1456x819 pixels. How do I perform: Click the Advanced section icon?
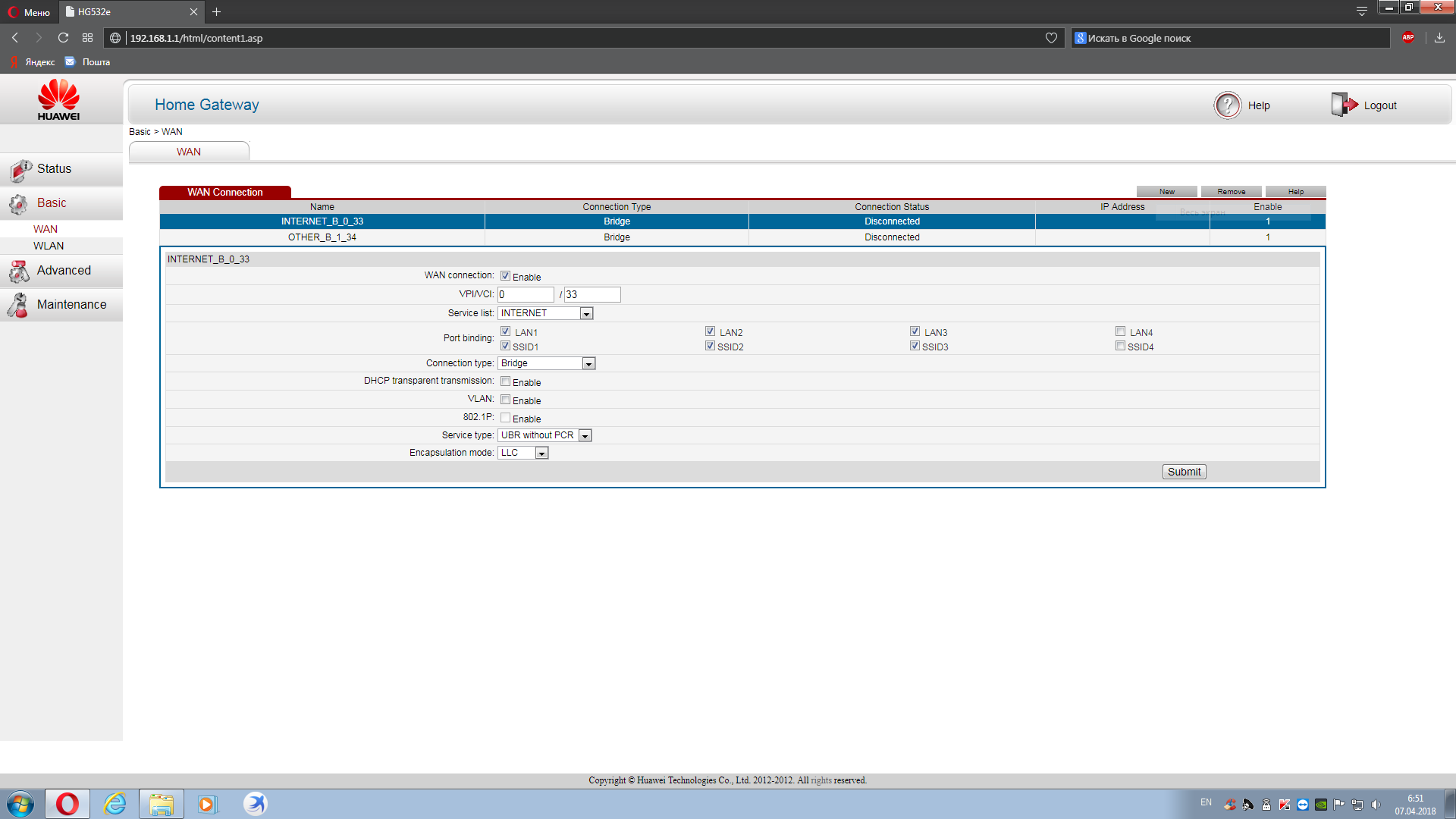click(19, 271)
